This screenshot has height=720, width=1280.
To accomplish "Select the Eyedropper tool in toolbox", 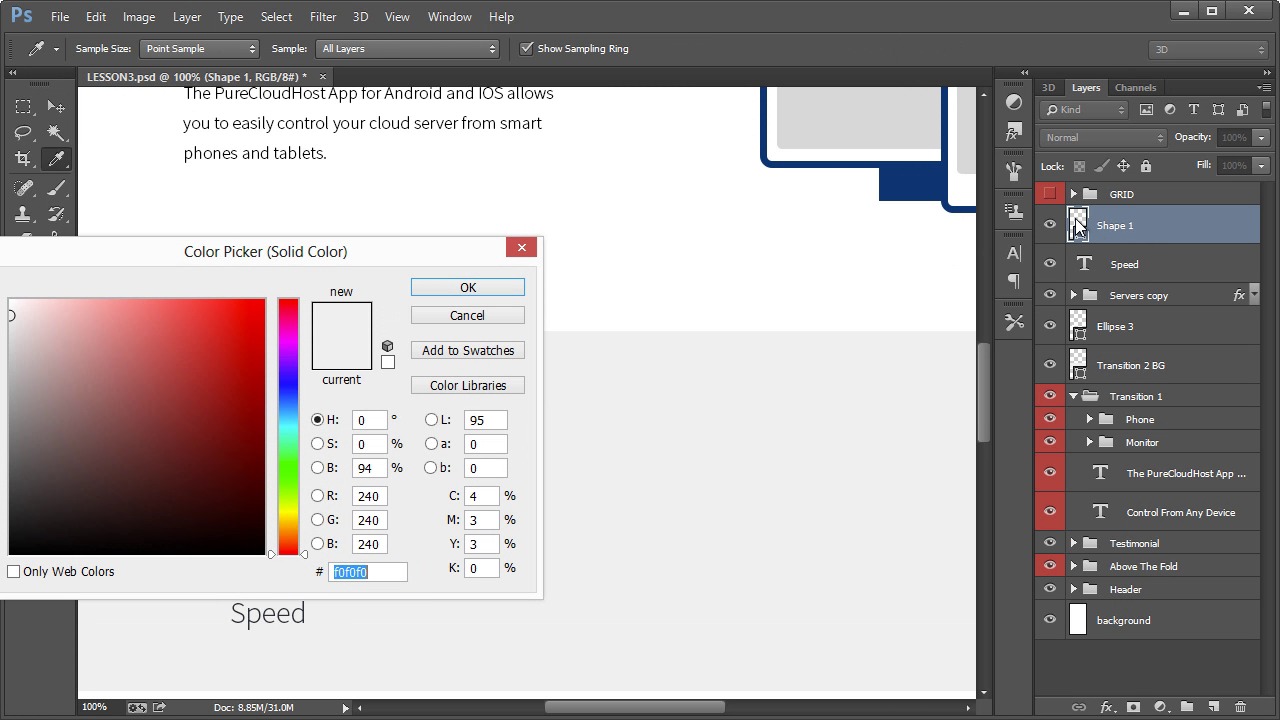I will 56,159.
